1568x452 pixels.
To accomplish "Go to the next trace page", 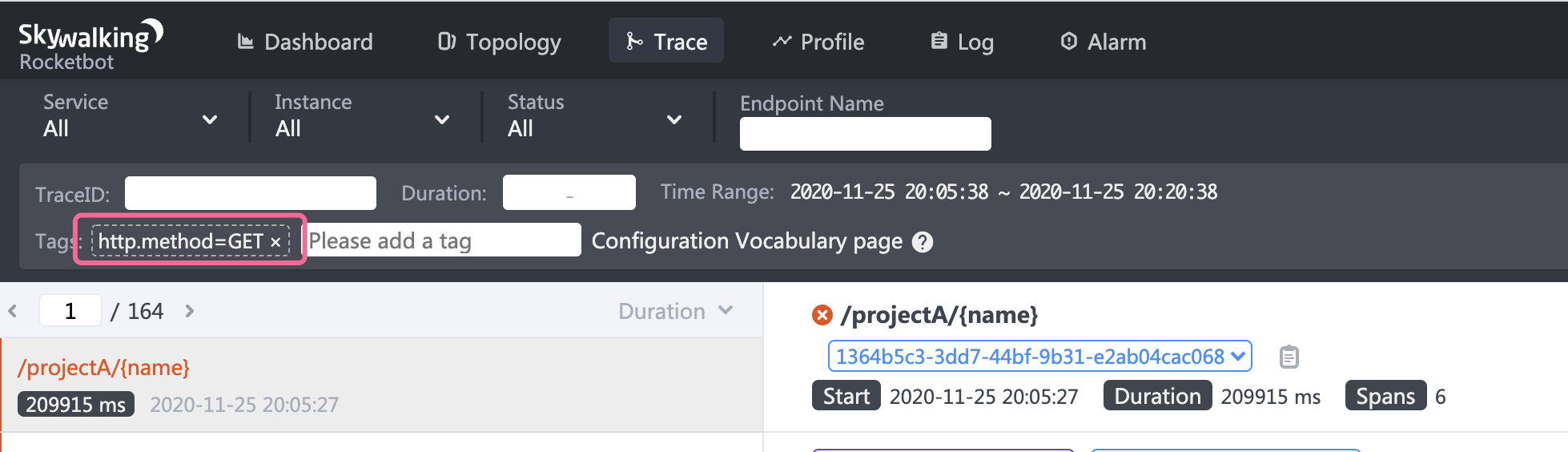I will [190, 311].
